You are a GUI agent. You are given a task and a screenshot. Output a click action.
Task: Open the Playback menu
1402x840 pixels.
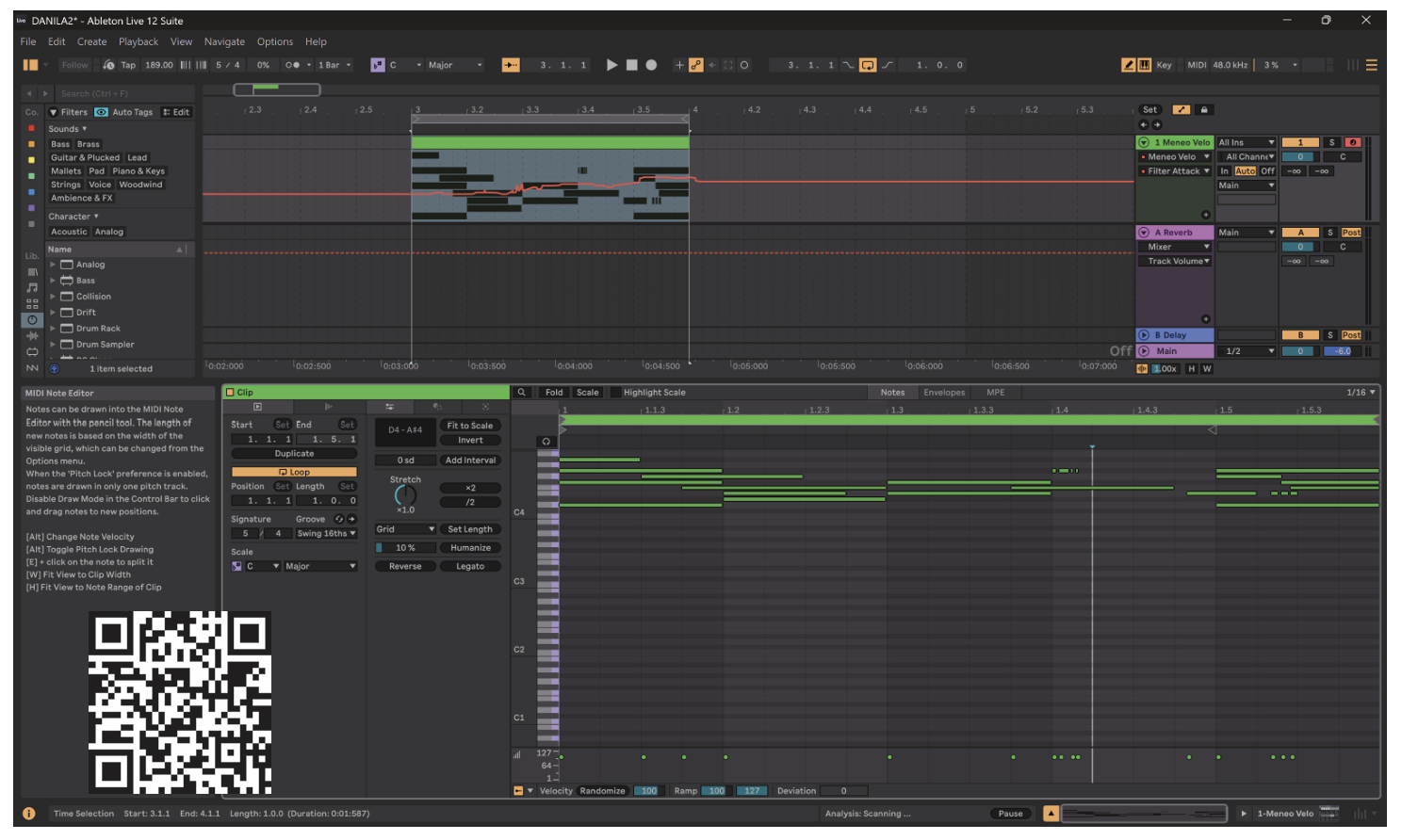click(139, 41)
